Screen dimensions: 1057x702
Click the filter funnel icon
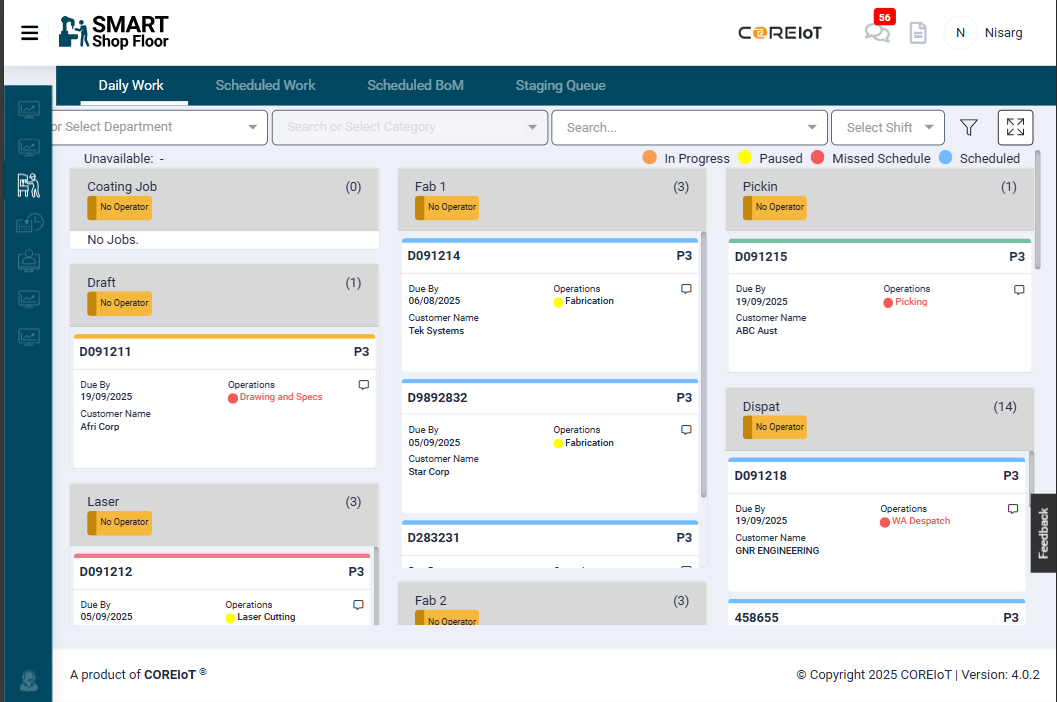[968, 127]
